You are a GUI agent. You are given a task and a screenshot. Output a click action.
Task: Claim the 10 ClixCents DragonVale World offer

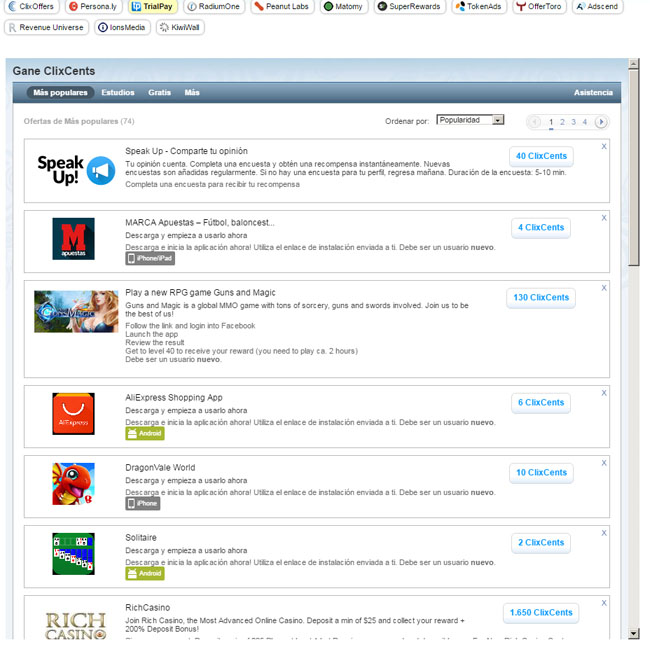point(541,473)
